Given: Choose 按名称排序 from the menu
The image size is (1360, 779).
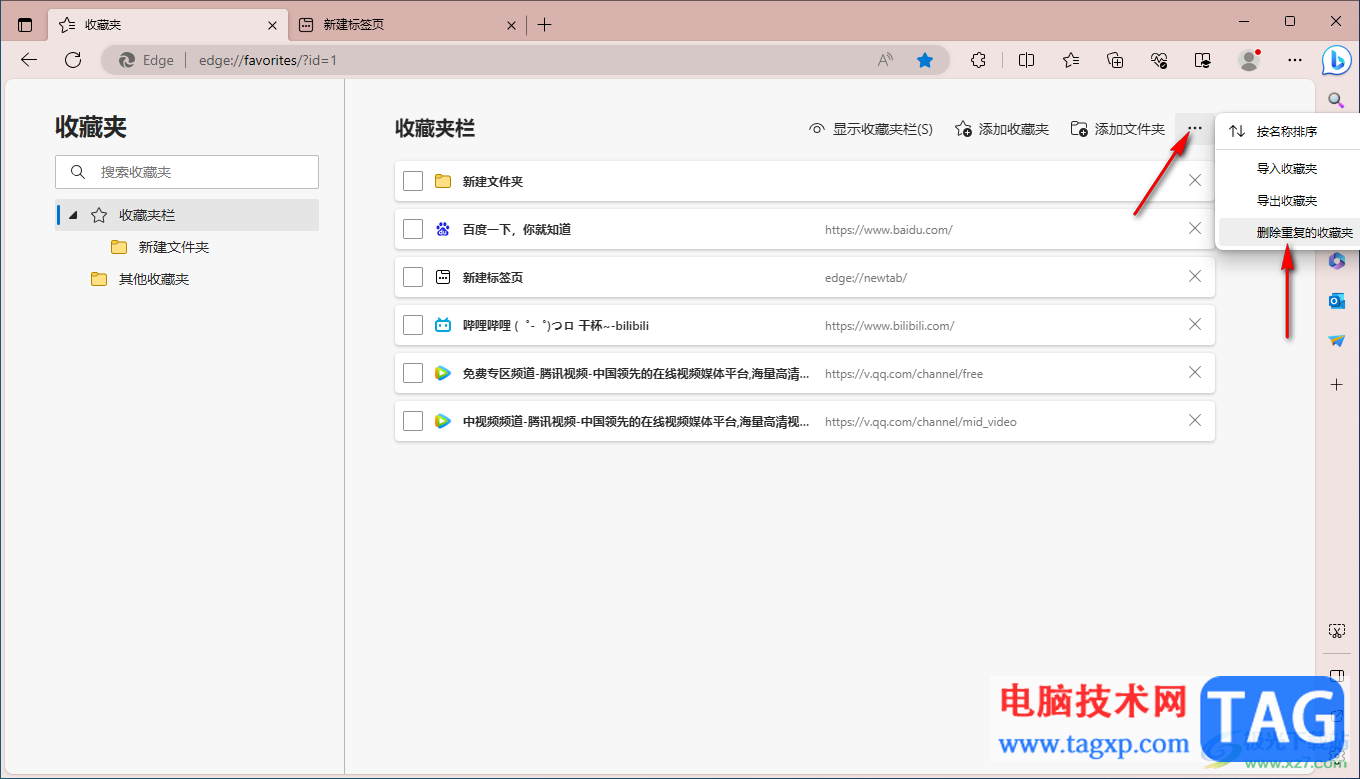Looking at the screenshot, I should point(1287,131).
